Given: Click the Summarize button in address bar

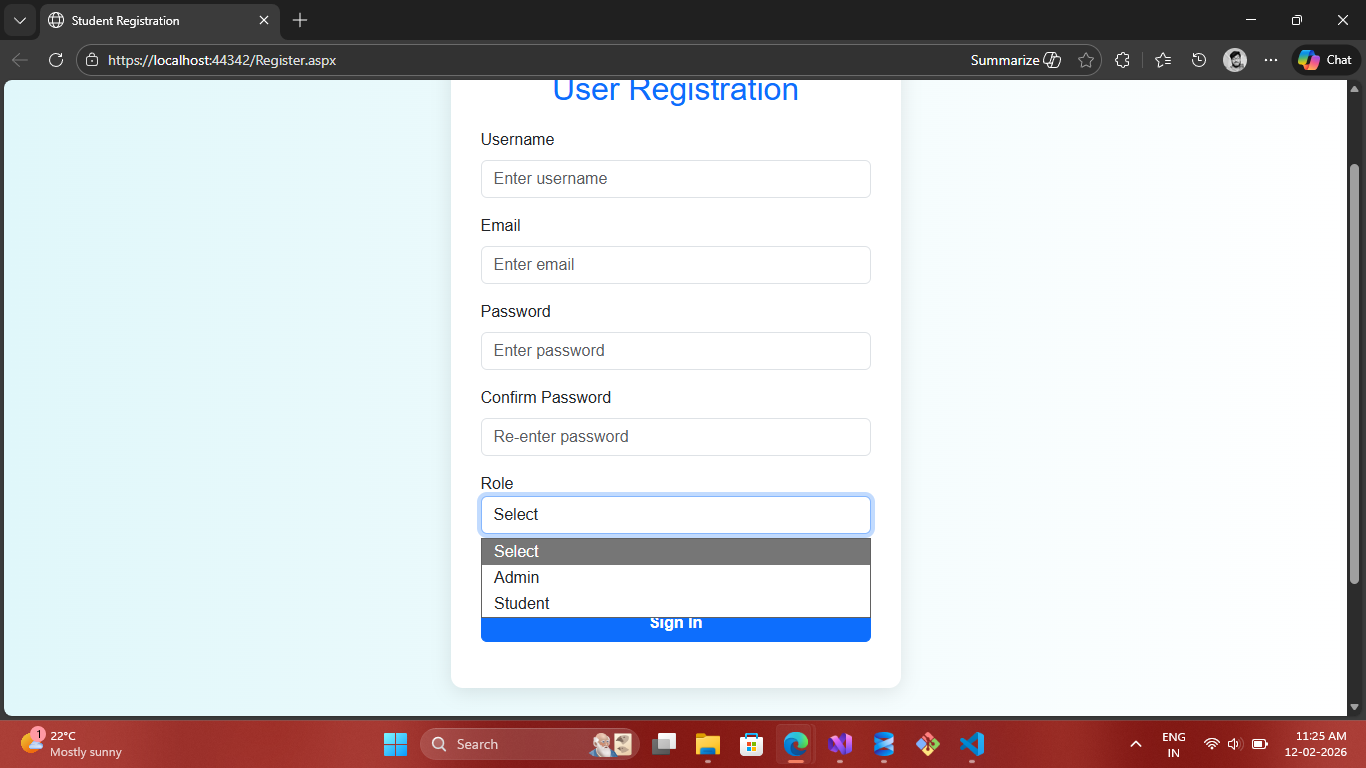Looking at the screenshot, I should click(1015, 60).
